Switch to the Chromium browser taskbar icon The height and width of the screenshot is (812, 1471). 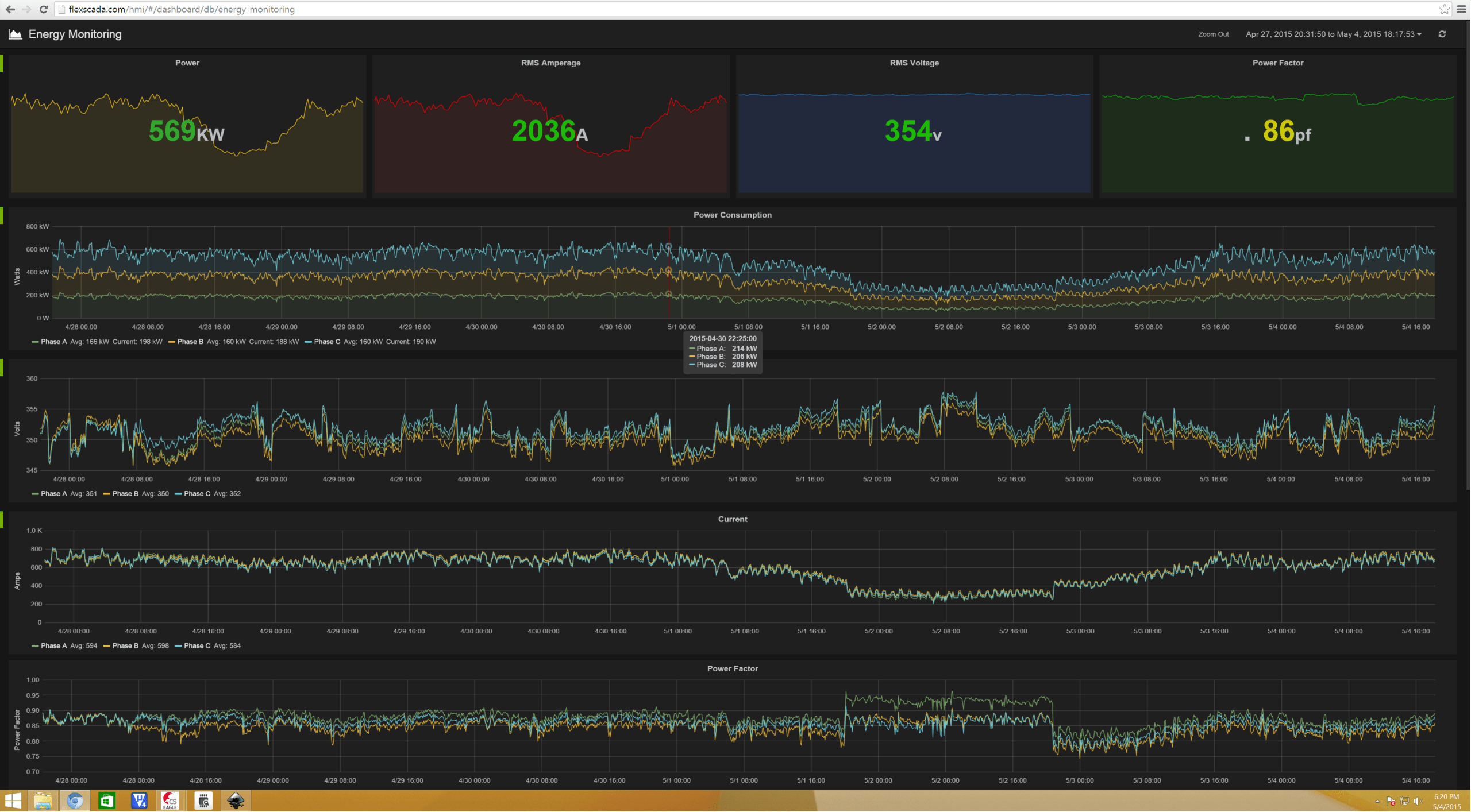point(75,801)
